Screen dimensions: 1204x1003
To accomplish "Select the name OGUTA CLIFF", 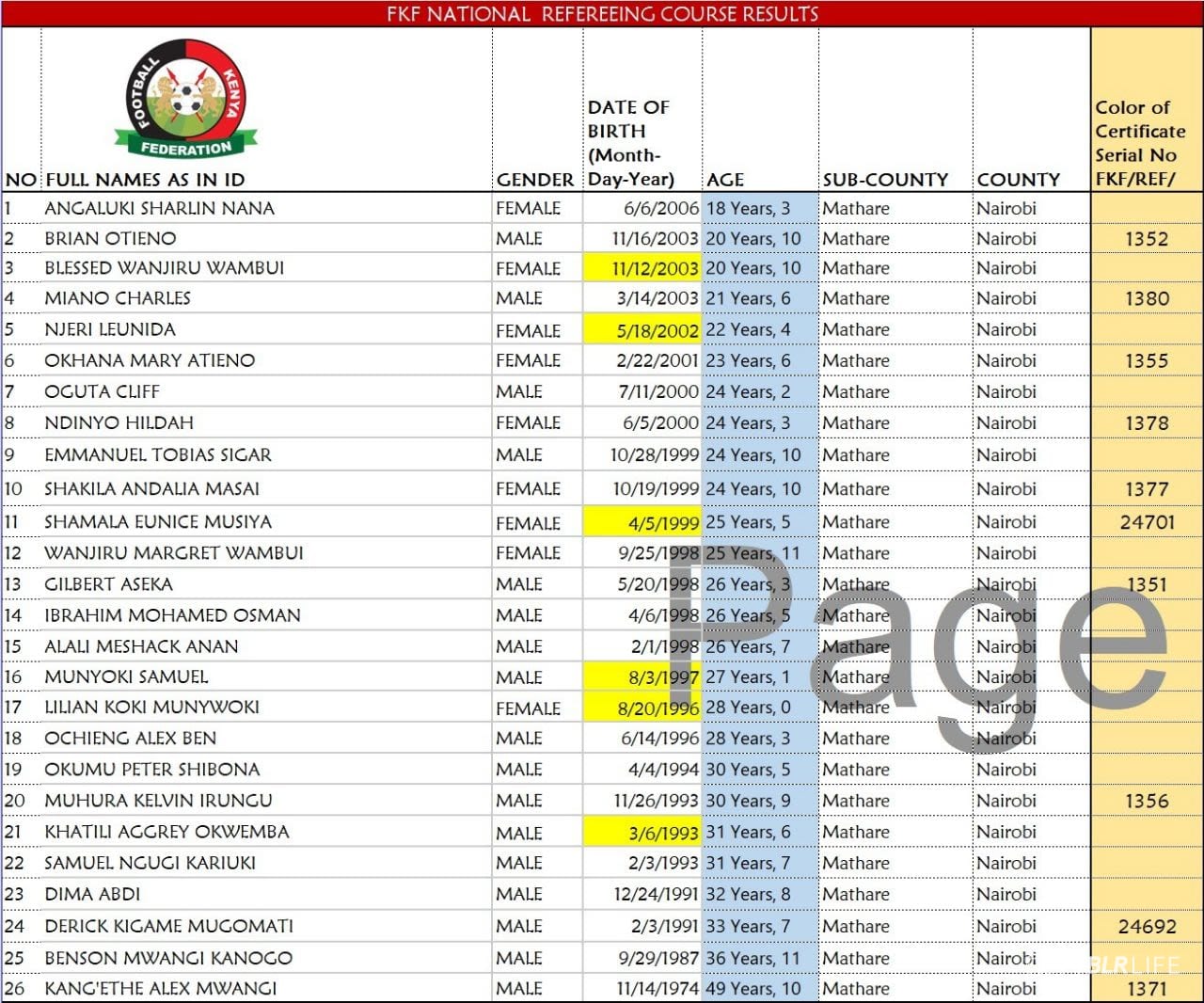I will 103,391.
